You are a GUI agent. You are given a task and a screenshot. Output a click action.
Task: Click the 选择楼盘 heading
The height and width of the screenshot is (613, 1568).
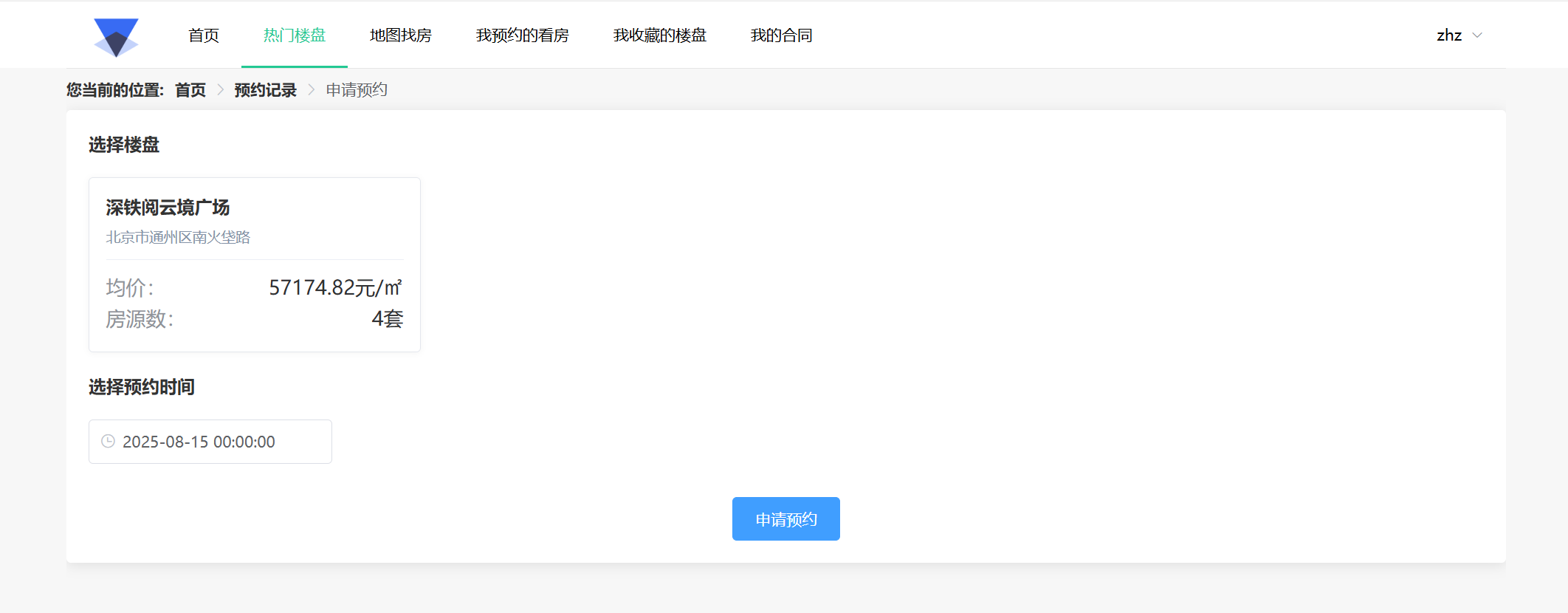click(x=124, y=145)
